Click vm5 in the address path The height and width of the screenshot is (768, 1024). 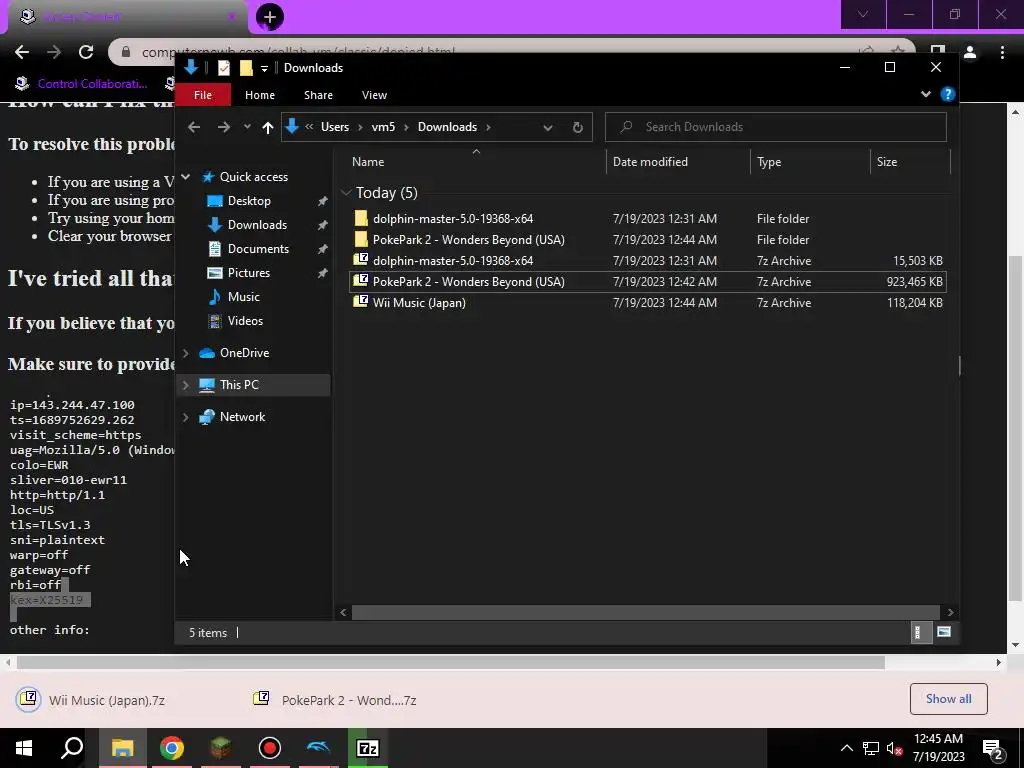click(383, 127)
